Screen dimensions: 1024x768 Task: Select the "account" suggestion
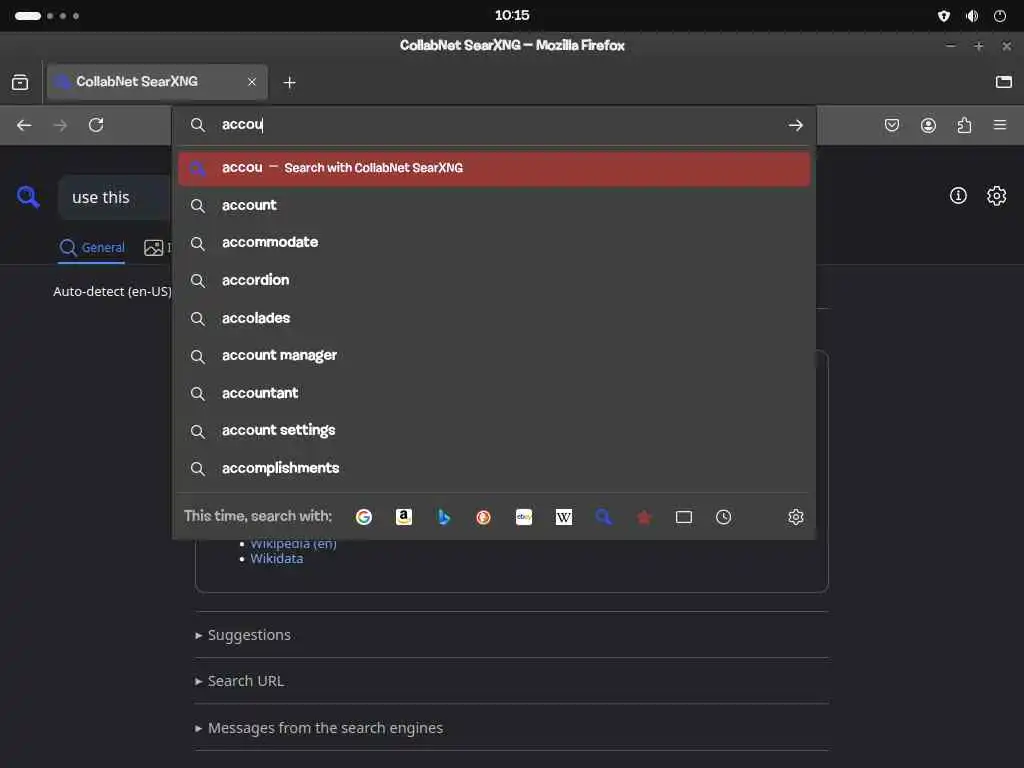coord(494,205)
